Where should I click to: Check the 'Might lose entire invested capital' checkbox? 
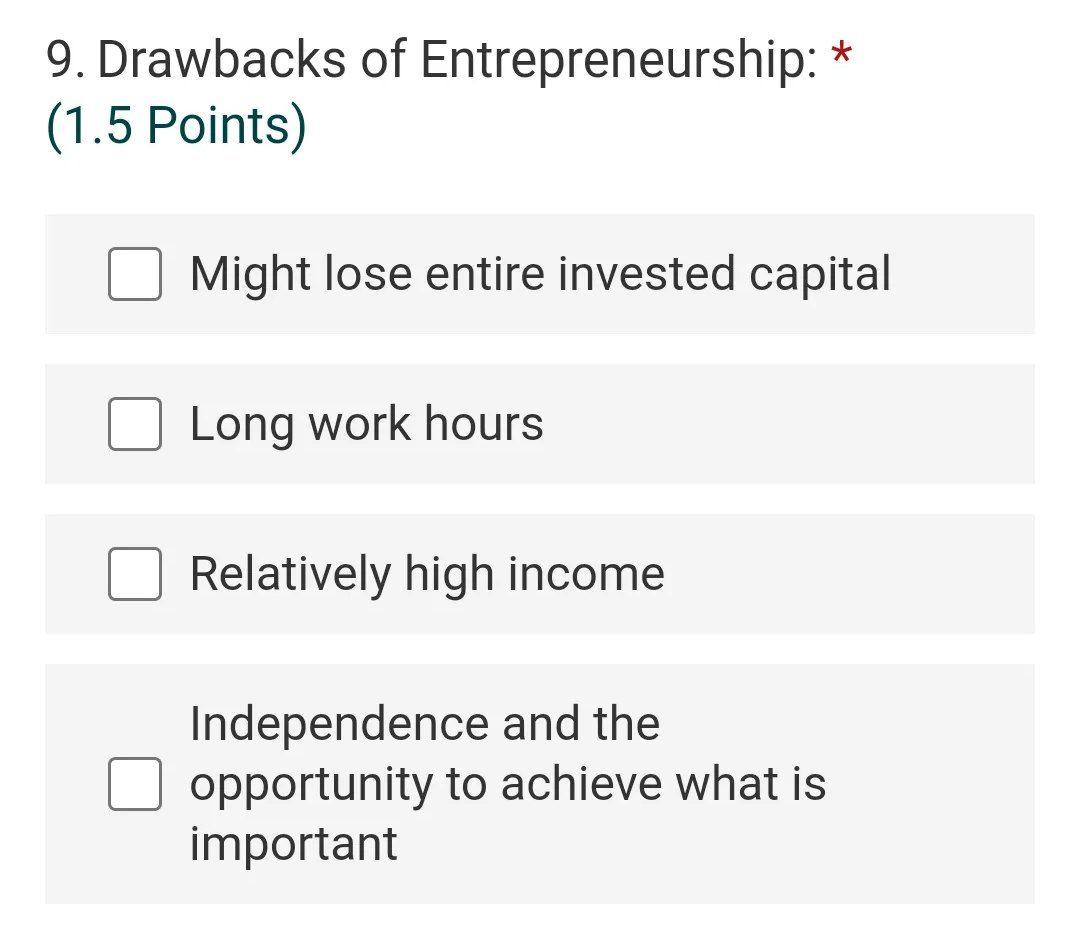[135, 274]
